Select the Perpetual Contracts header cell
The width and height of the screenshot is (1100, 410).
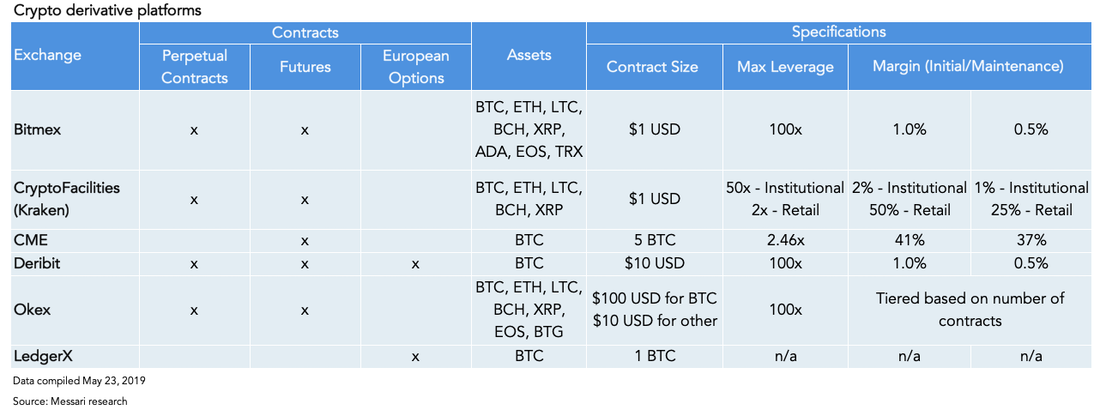pyautogui.click(x=194, y=67)
